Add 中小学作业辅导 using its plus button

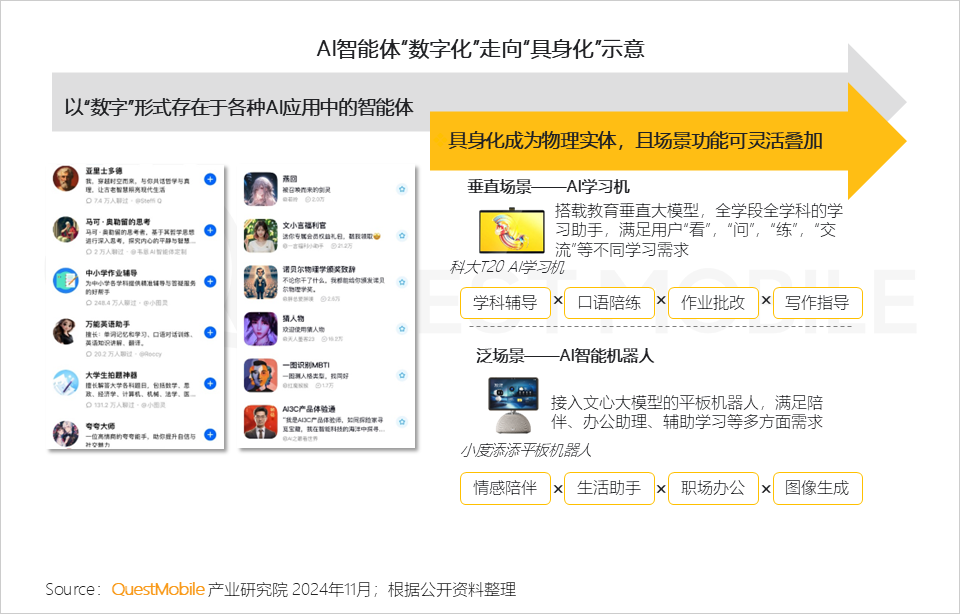click(210, 282)
